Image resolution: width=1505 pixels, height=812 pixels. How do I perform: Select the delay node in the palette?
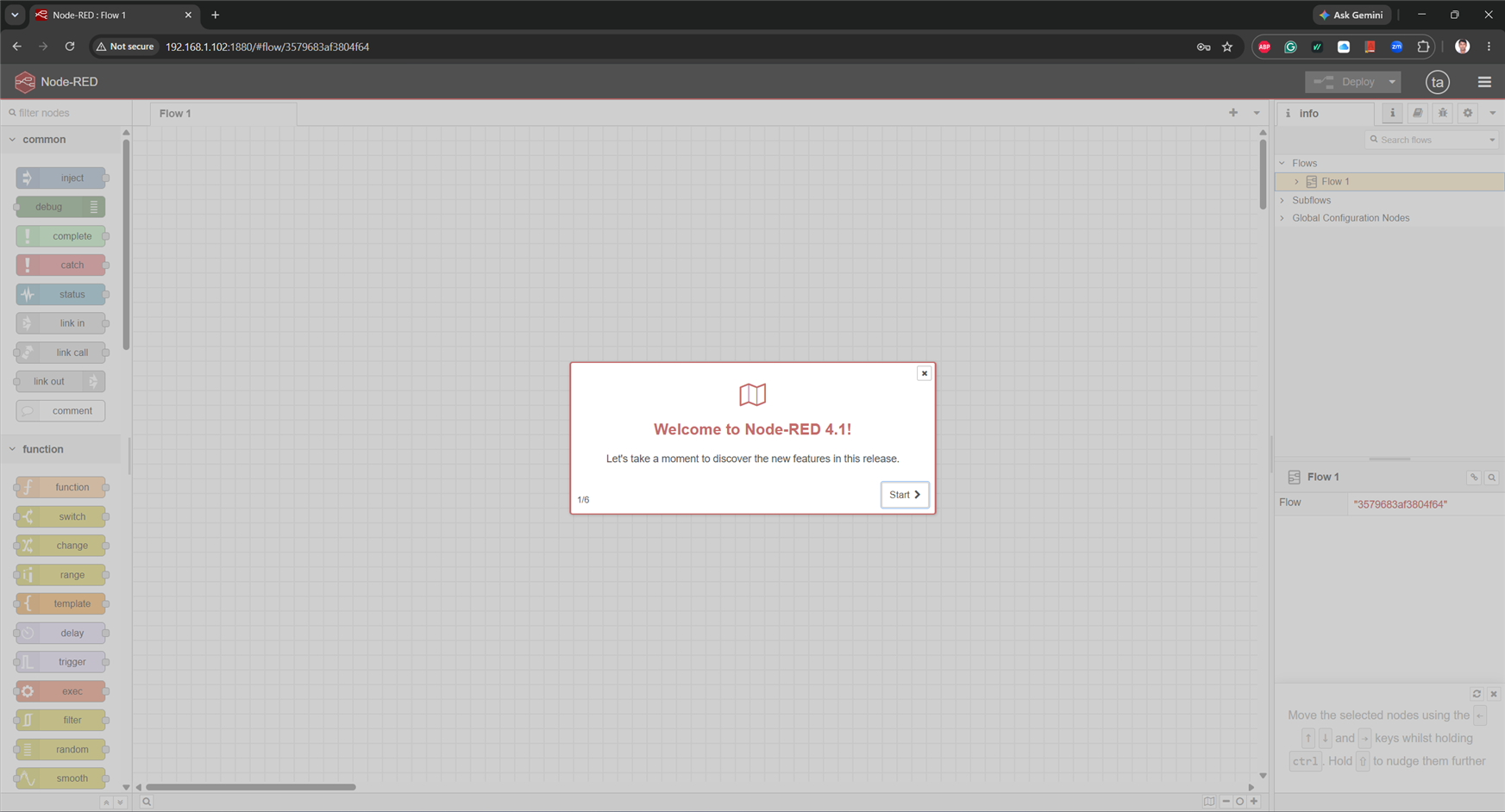pos(60,633)
